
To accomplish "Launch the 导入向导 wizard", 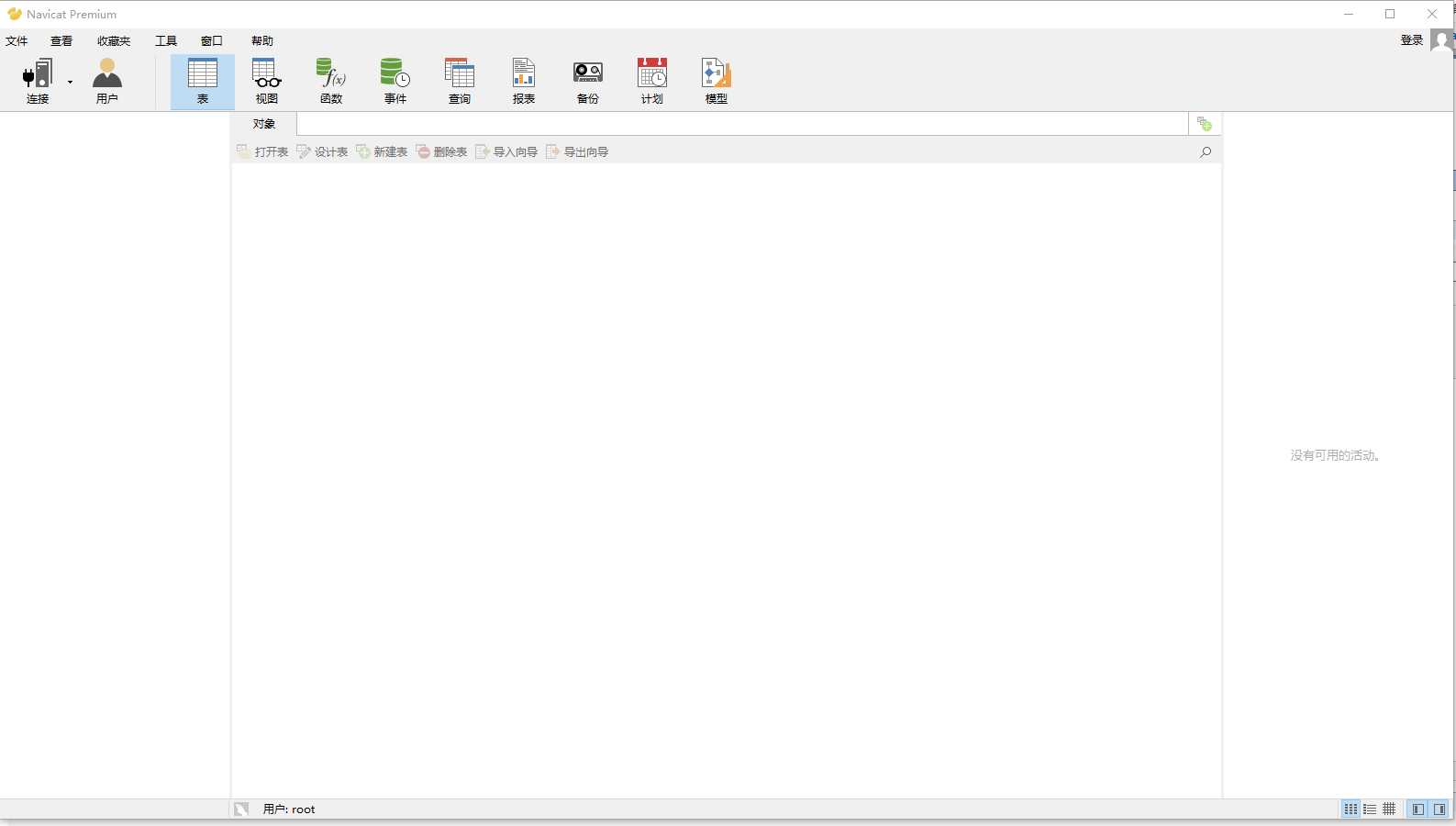I will pyautogui.click(x=506, y=151).
